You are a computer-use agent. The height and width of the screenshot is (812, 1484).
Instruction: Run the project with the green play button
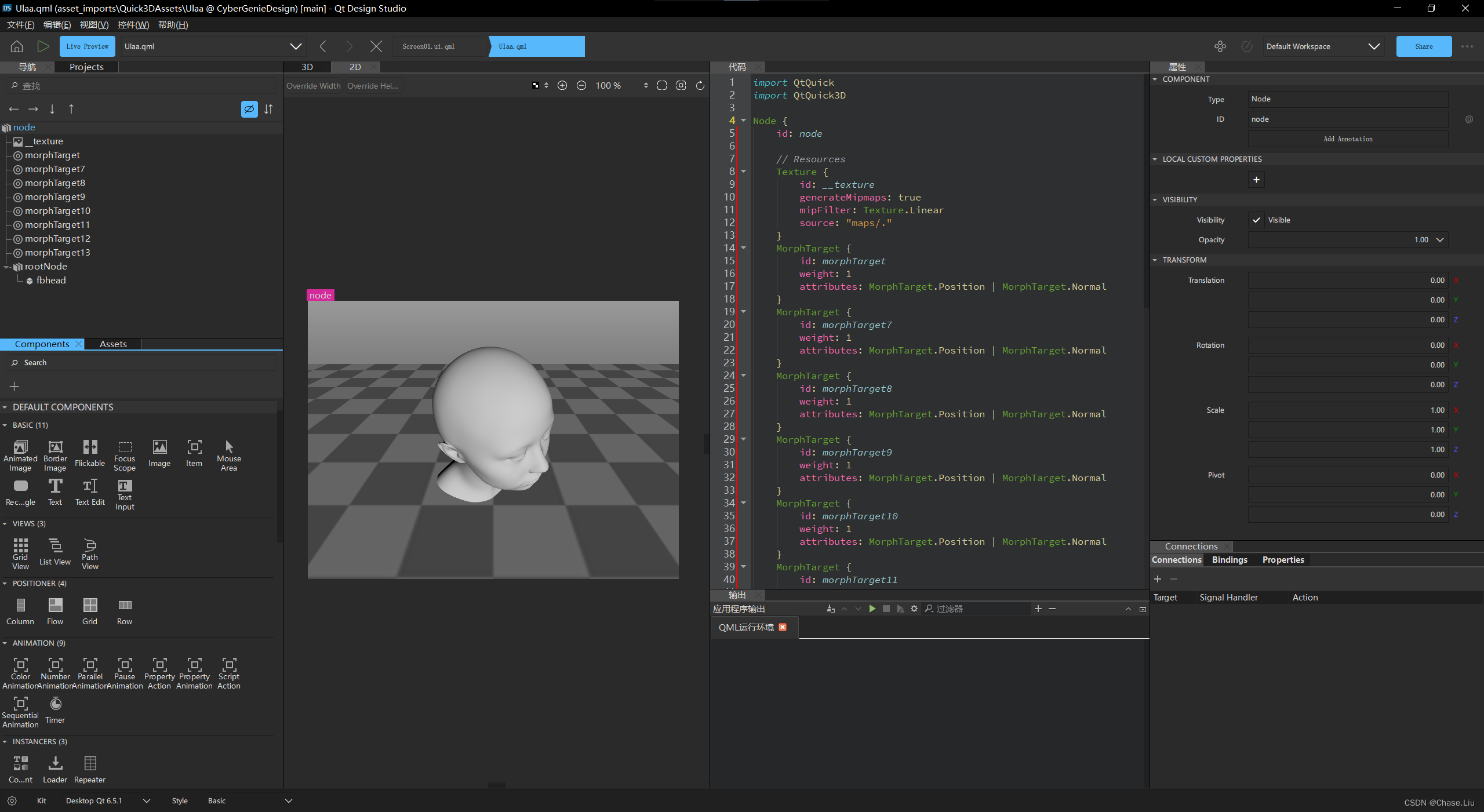(x=43, y=46)
